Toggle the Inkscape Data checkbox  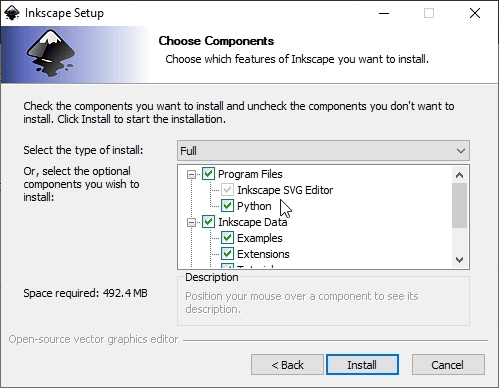tap(208, 222)
